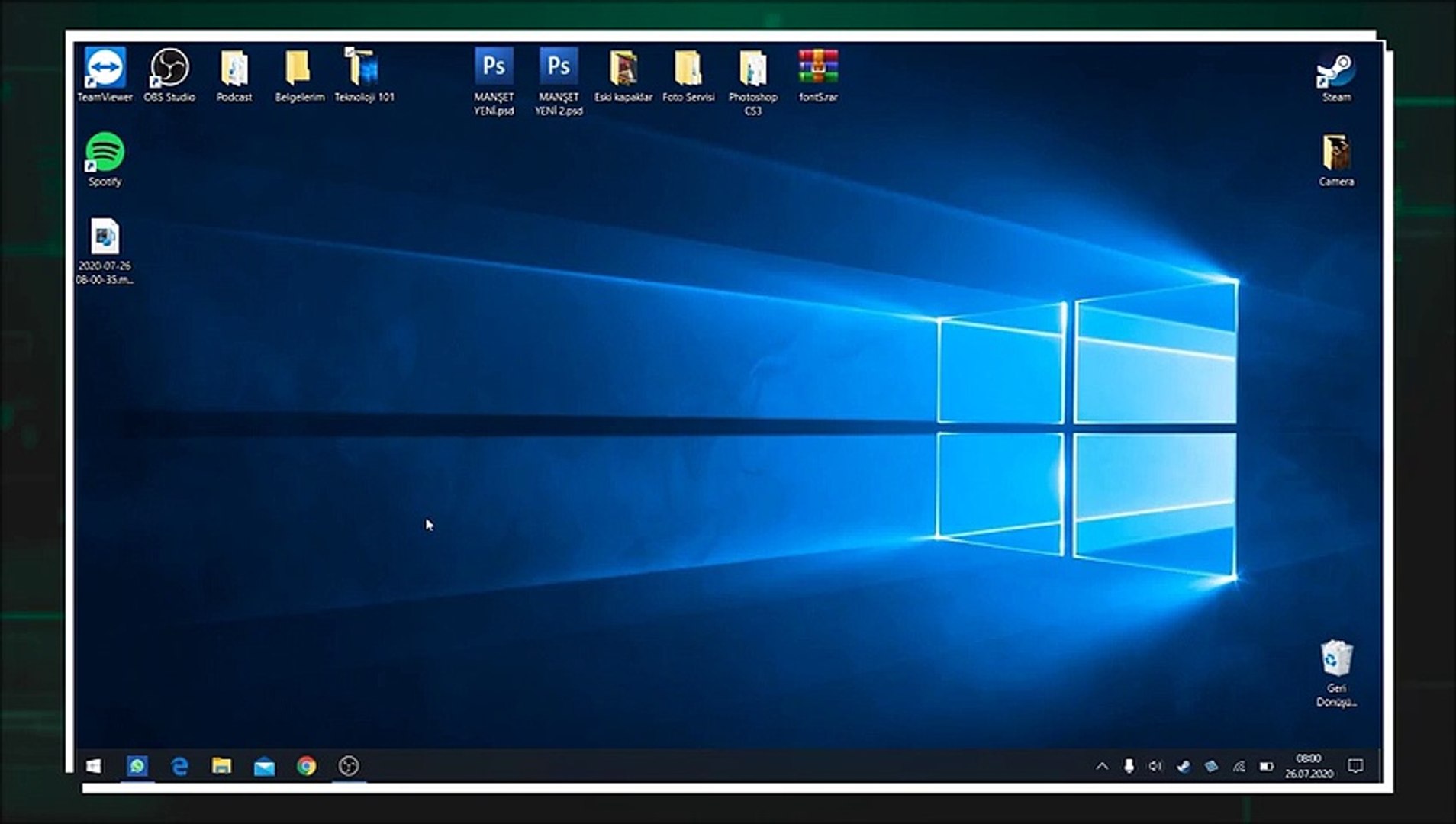
Task: Select the Teknoloji 101 shortcut
Action: pyautogui.click(x=364, y=75)
